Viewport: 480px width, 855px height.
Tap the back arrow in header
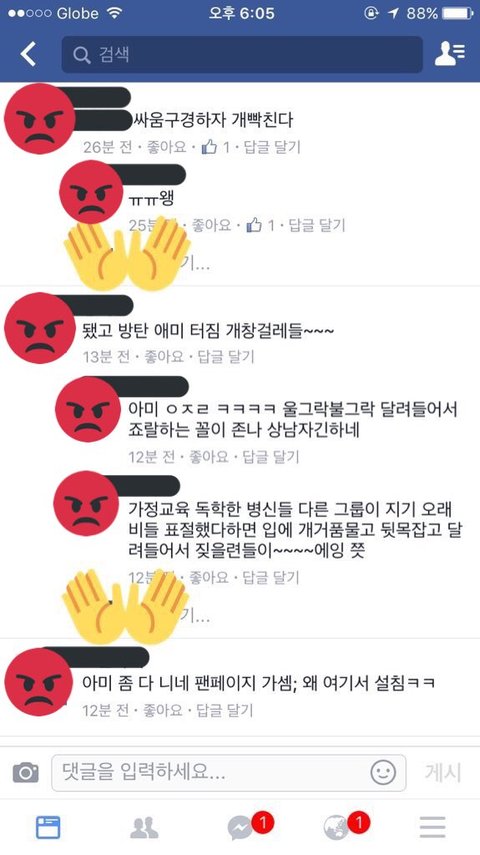tap(28, 54)
